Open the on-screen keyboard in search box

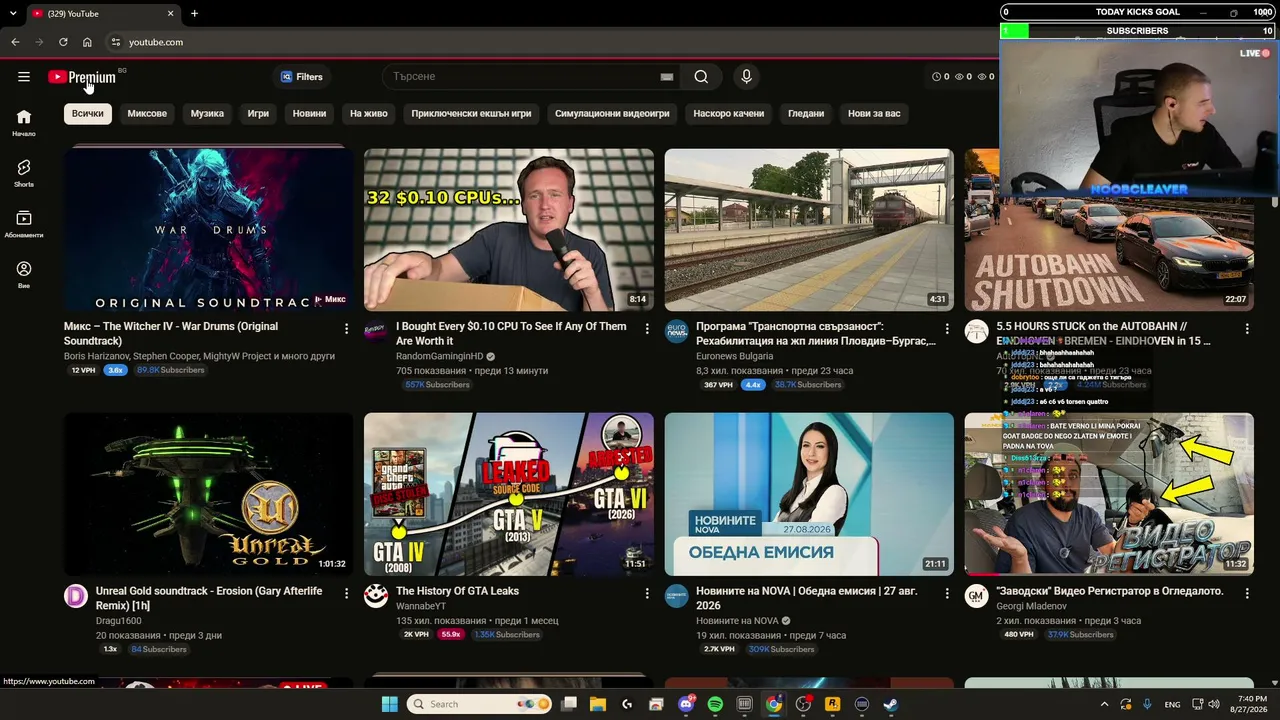pos(667,77)
